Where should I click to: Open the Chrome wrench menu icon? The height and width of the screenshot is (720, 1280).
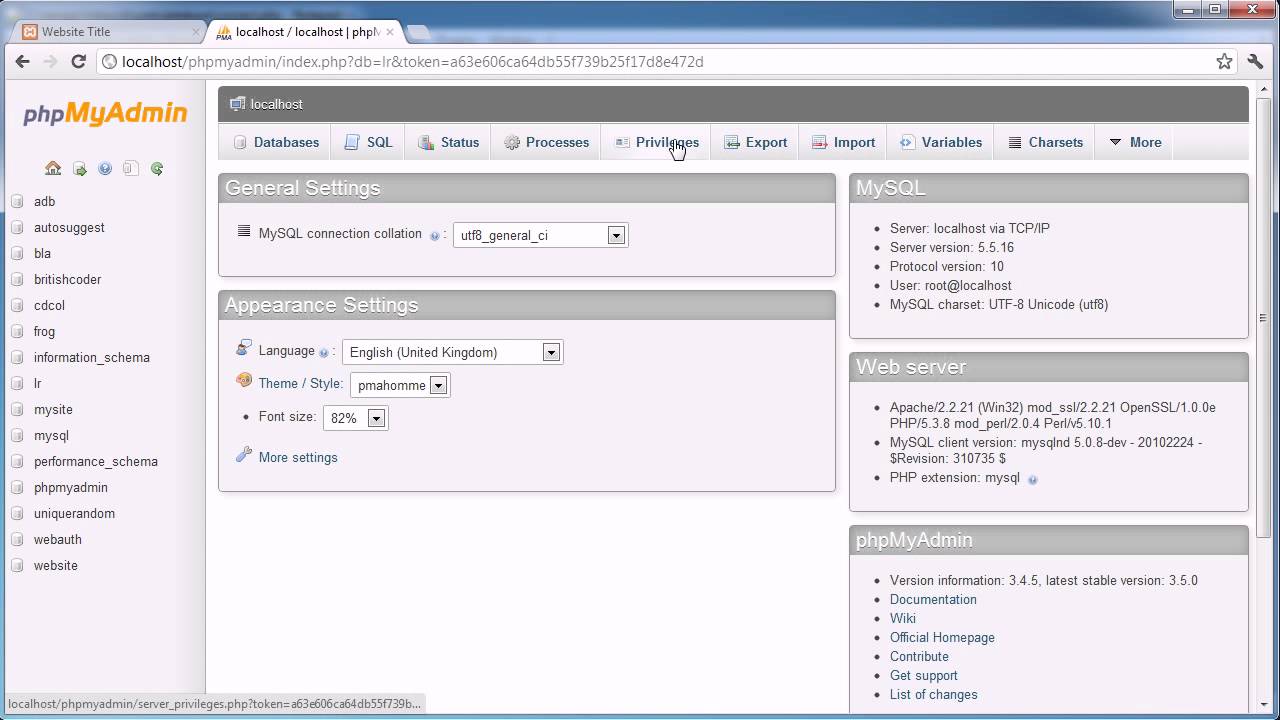coord(1256,61)
